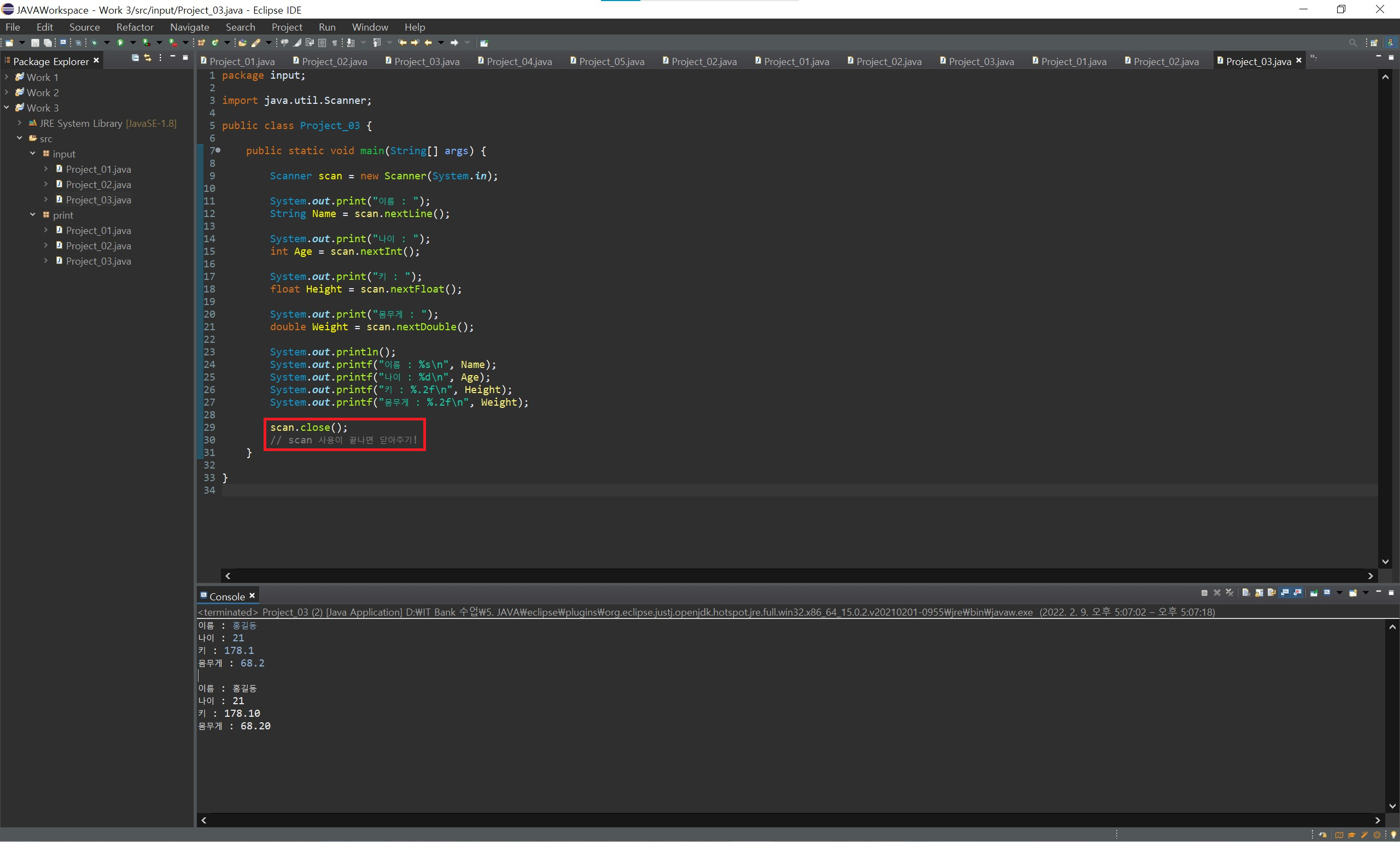
Task: Open the Run button's dropdown arrow
Action: tap(133, 43)
